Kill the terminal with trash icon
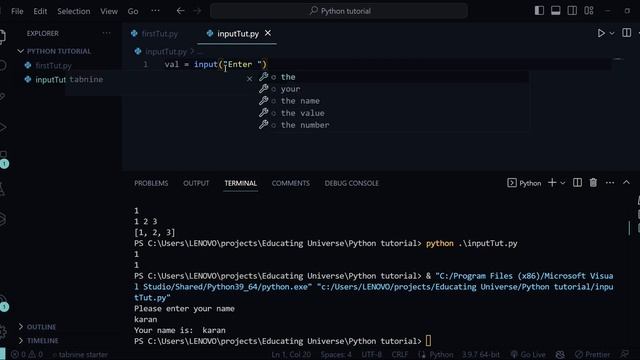Image resolution: width=640 pixels, height=360 pixels. (593, 183)
